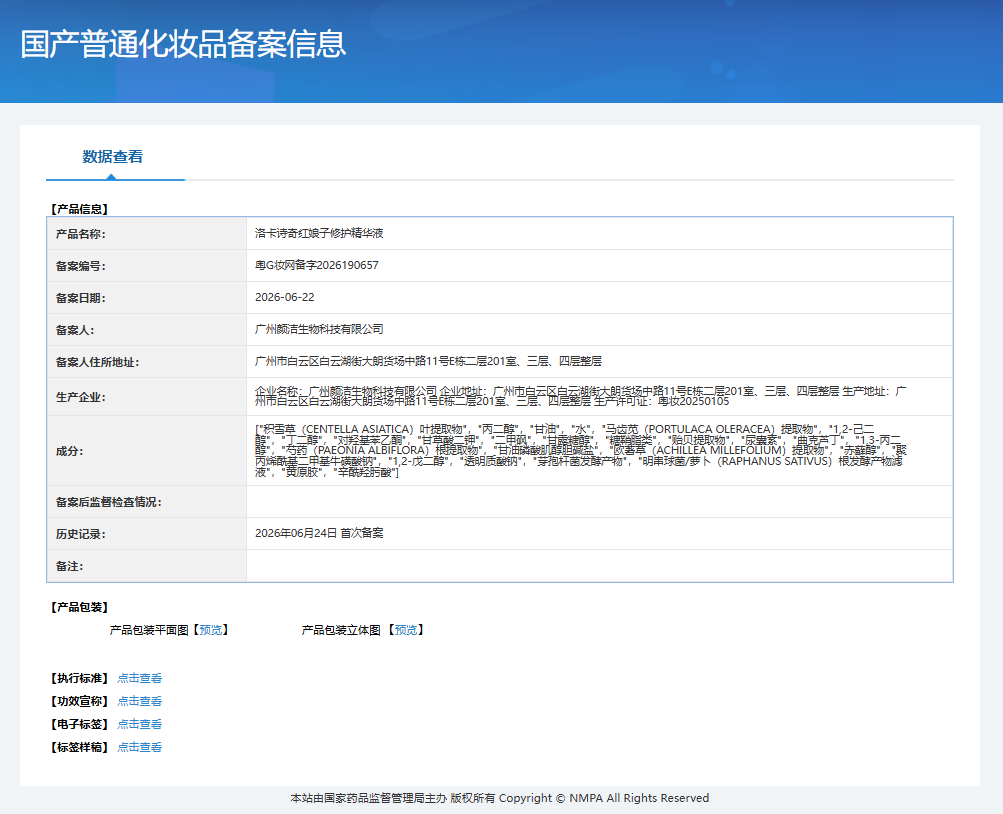1003x814 pixels.
Task: Click the 成分 ingredients list text
Action: (581, 451)
